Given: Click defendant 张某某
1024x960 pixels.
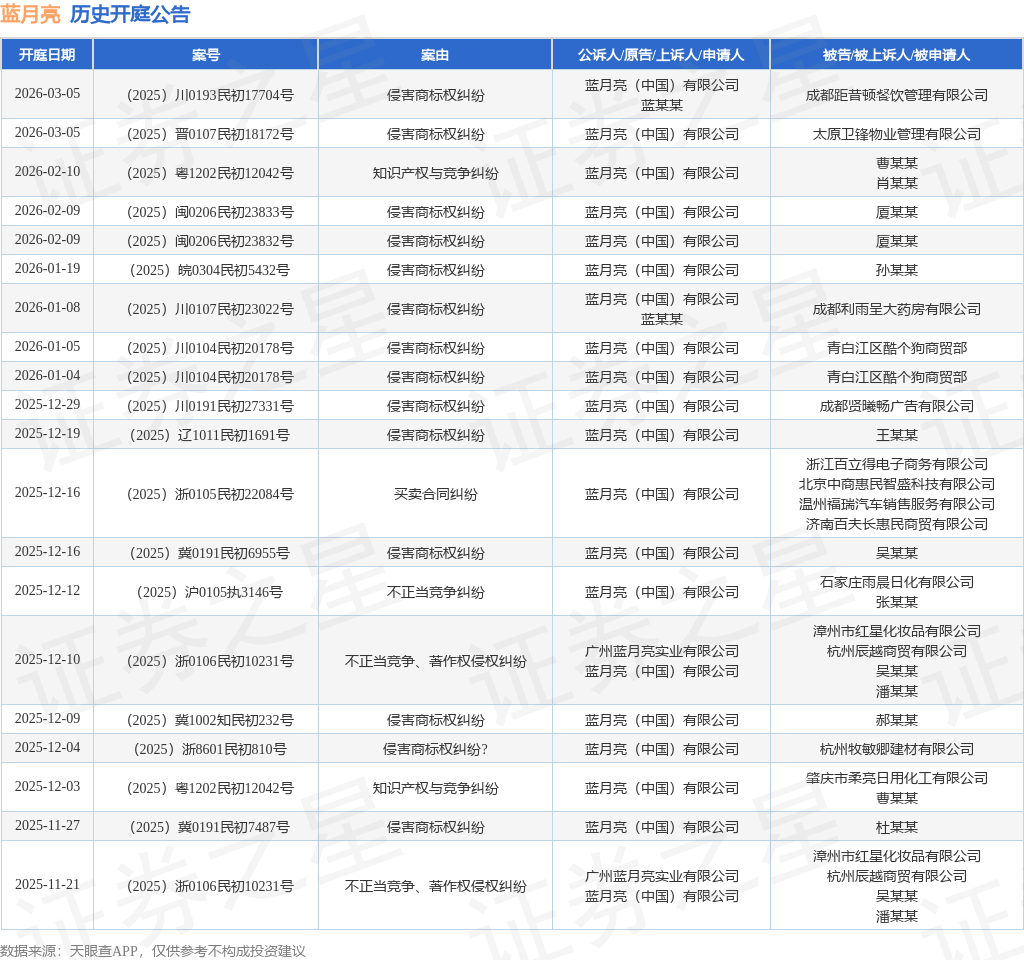Looking at the screenshot, I should coord(896,602).
